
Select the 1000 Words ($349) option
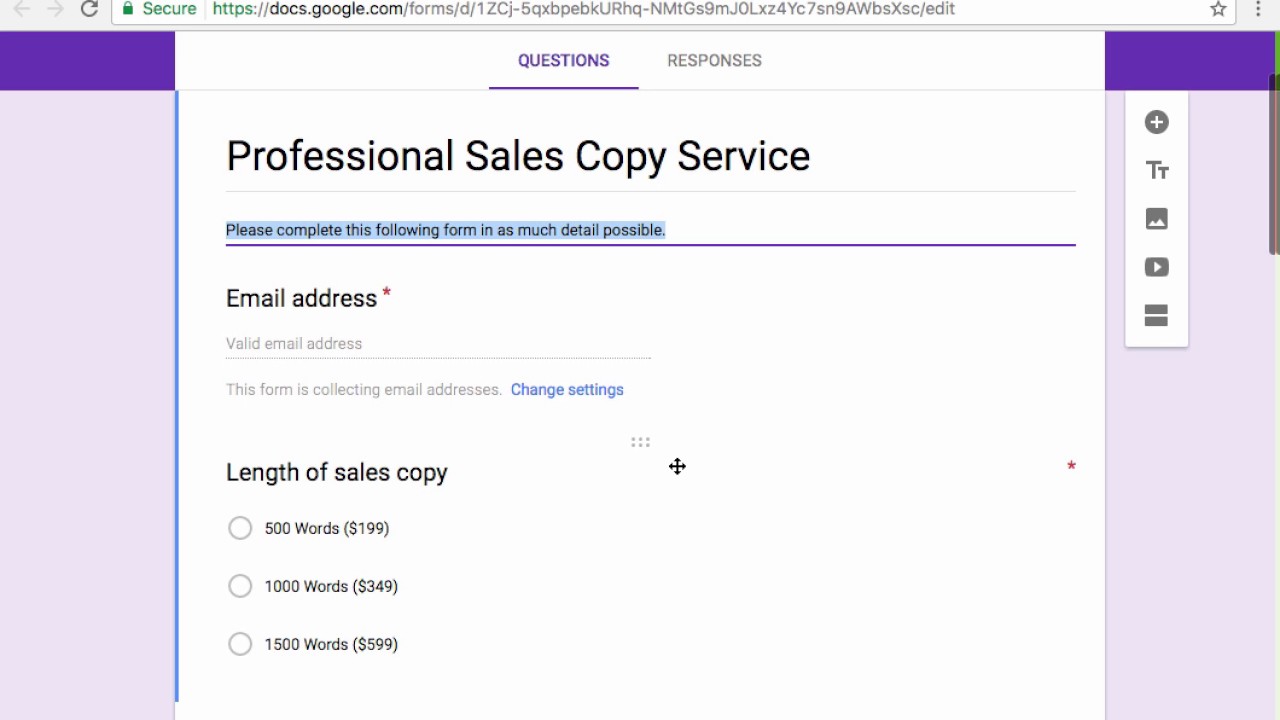click(x=240, y=586)
